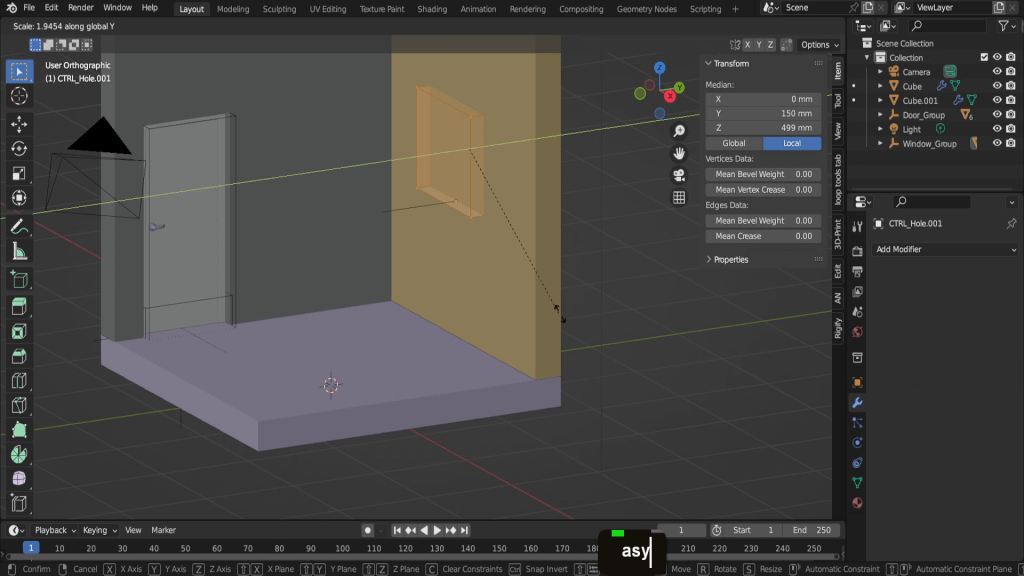Expand the Door_Group tree item
The image size is (1024, 576).
coord(881,115)
